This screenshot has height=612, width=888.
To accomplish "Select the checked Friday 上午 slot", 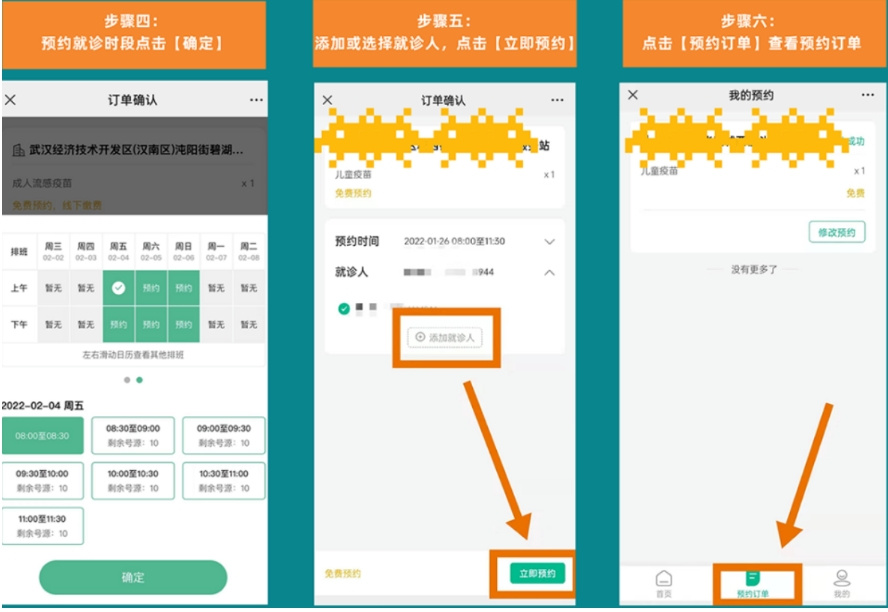I will pyautogui.click(x=118, y=288).
